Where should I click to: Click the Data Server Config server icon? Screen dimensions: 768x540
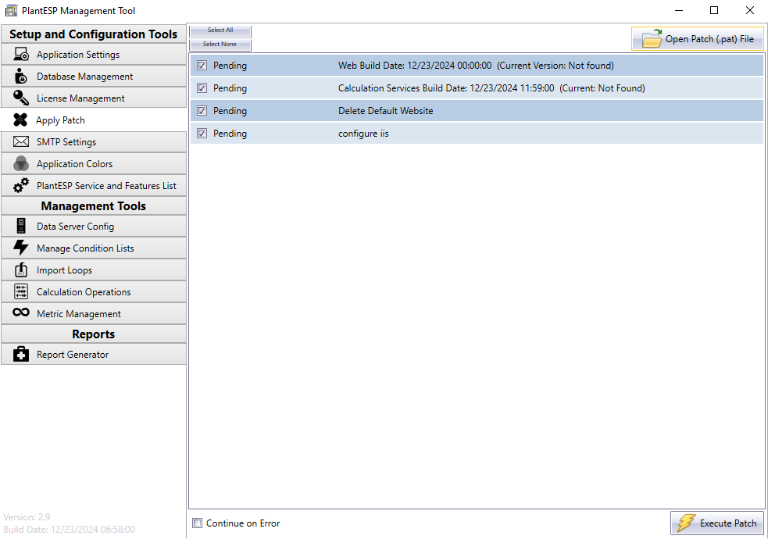click(21, 226)
